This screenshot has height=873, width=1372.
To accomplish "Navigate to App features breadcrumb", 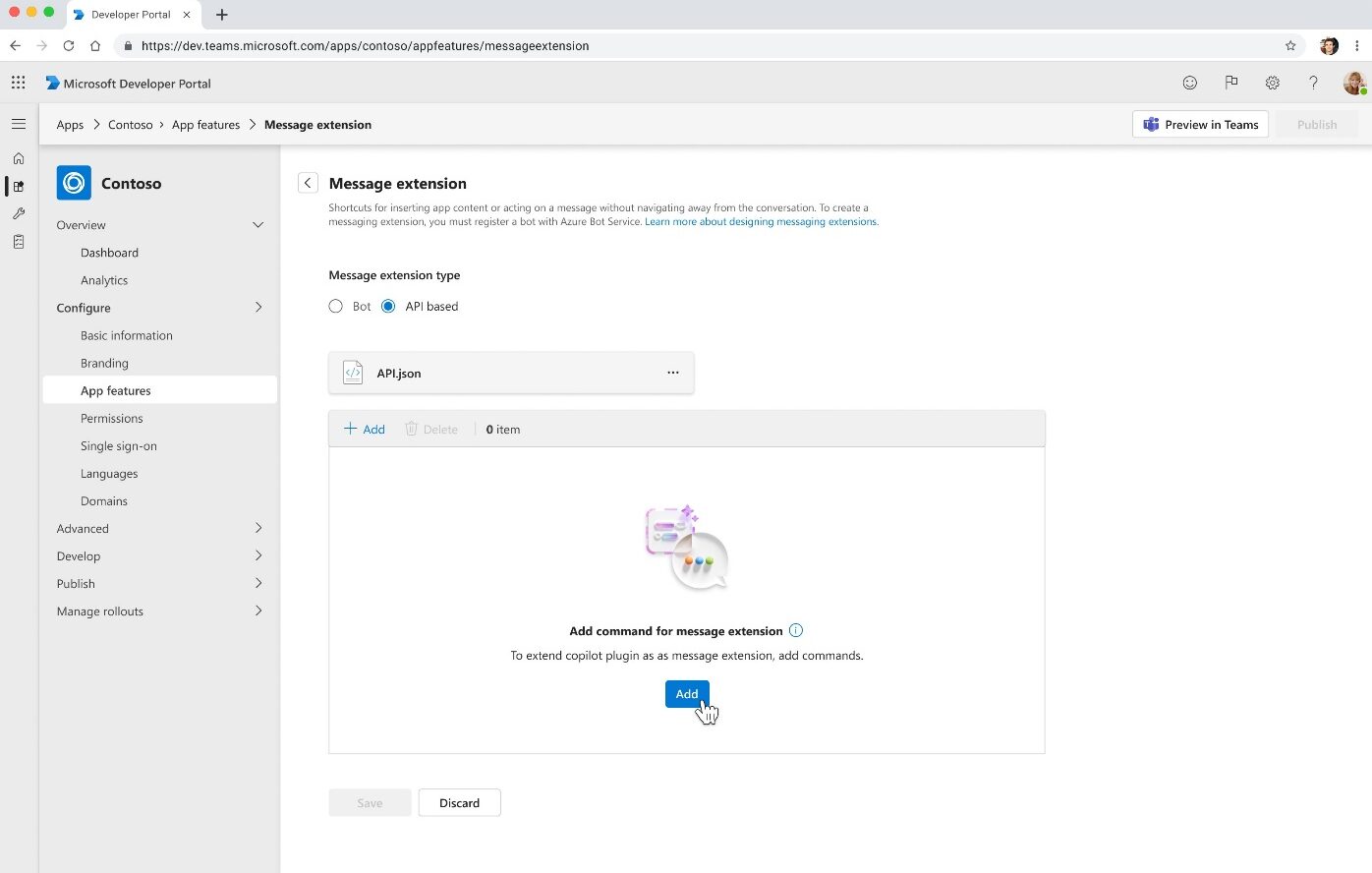I will 205,125.
